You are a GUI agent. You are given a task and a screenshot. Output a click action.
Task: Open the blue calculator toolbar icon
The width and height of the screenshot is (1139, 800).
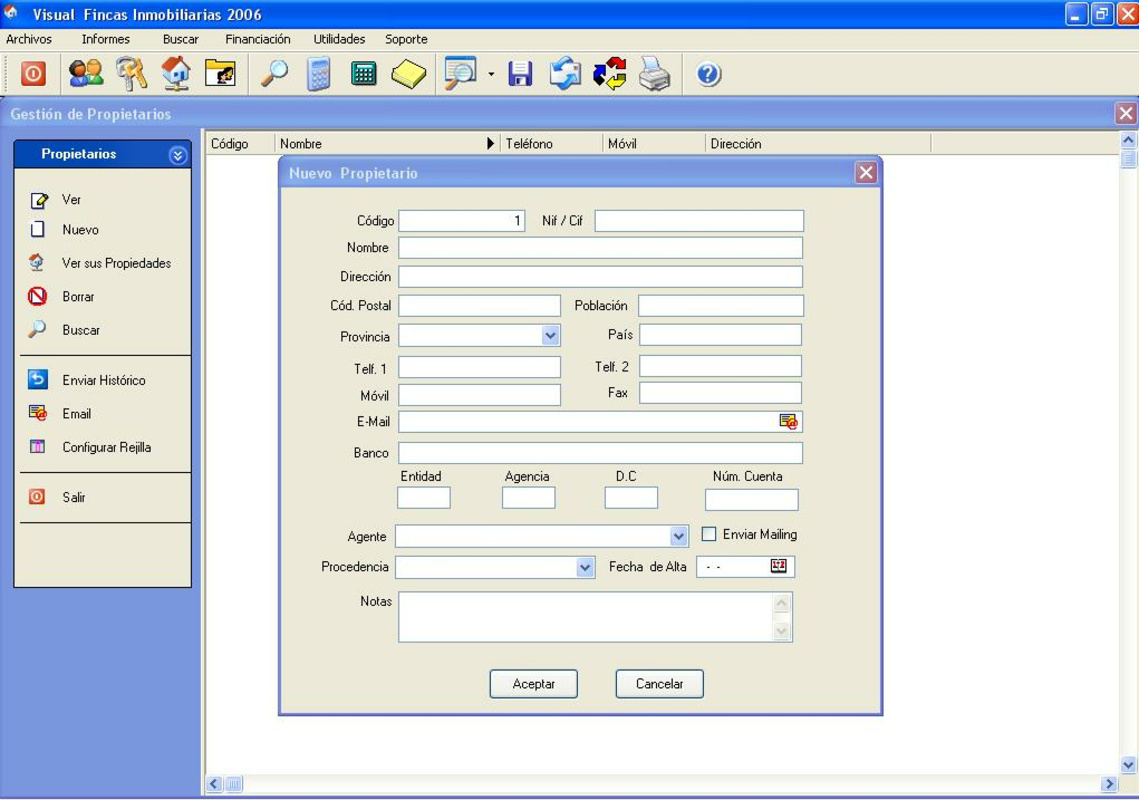318,74
